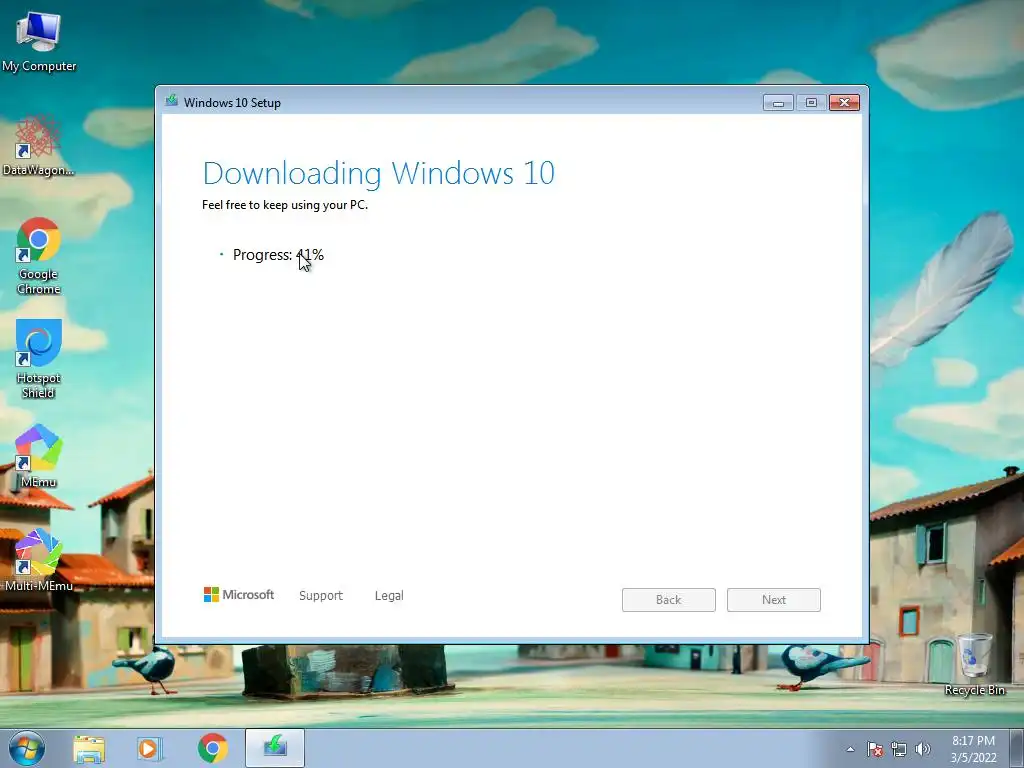Select the Recycle Bin desktop icon
The width and height of the screenshot is (1024, 768).
click(x=974, y=665)
